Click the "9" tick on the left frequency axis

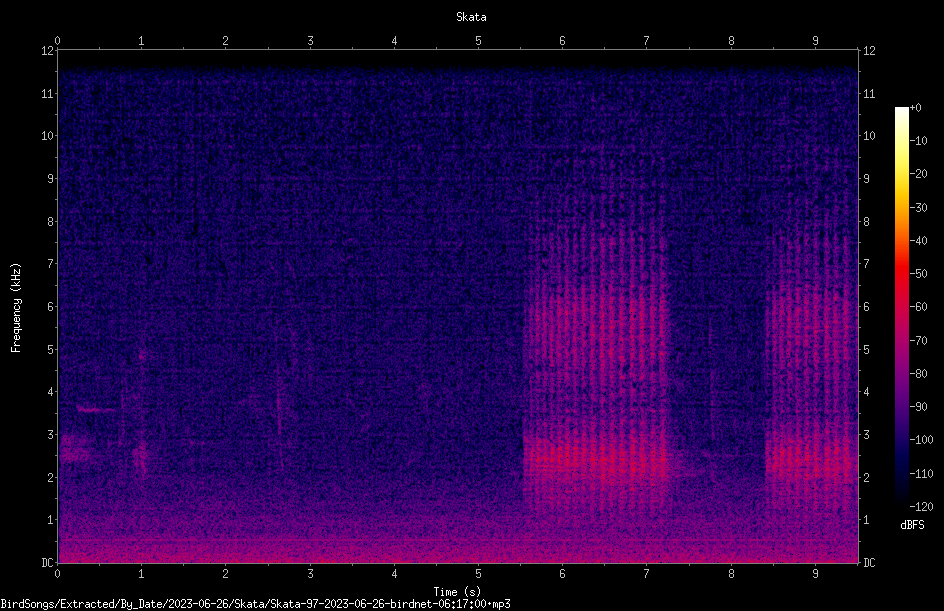50,179
